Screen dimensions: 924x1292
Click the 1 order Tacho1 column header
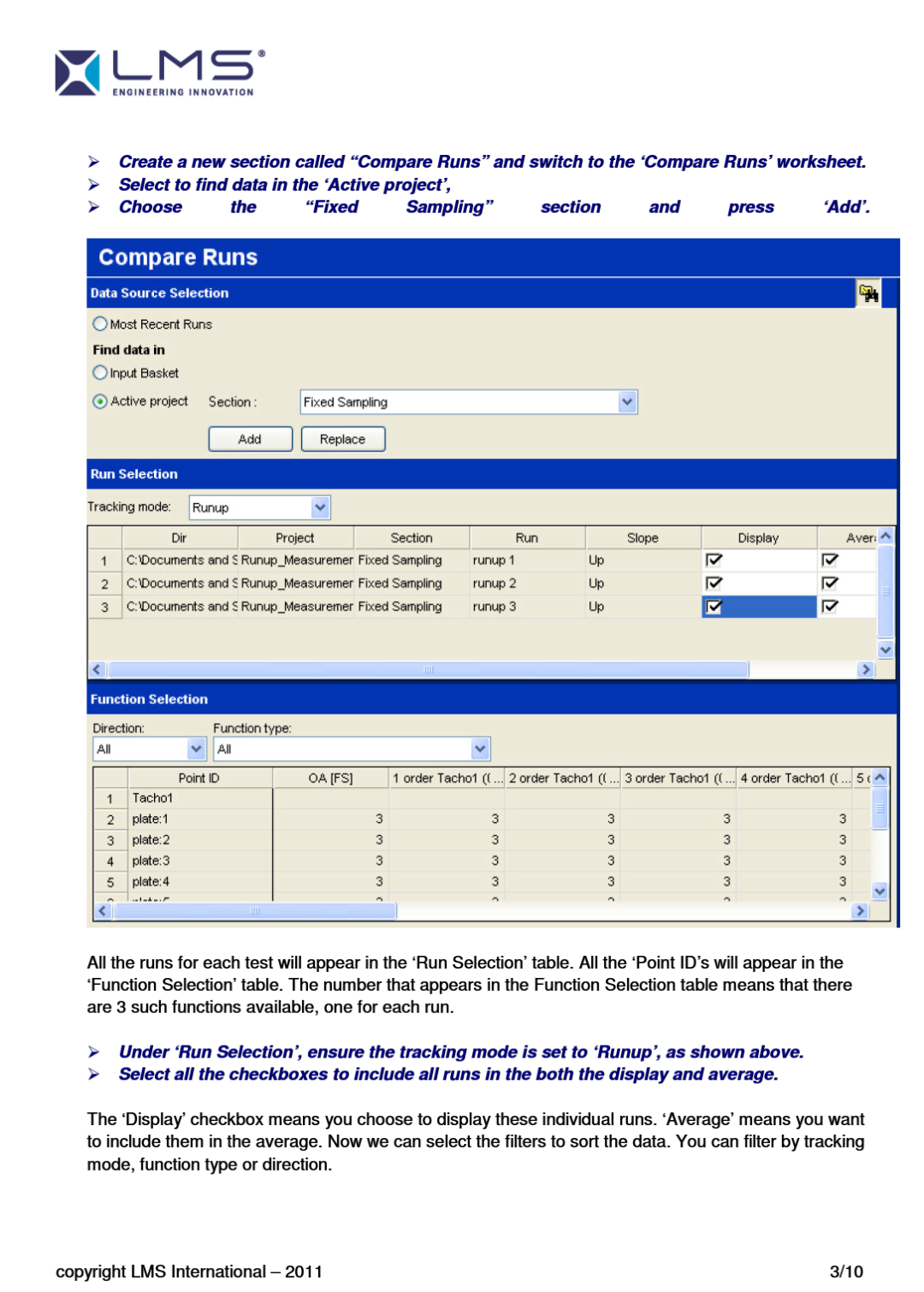click(447, 779)
